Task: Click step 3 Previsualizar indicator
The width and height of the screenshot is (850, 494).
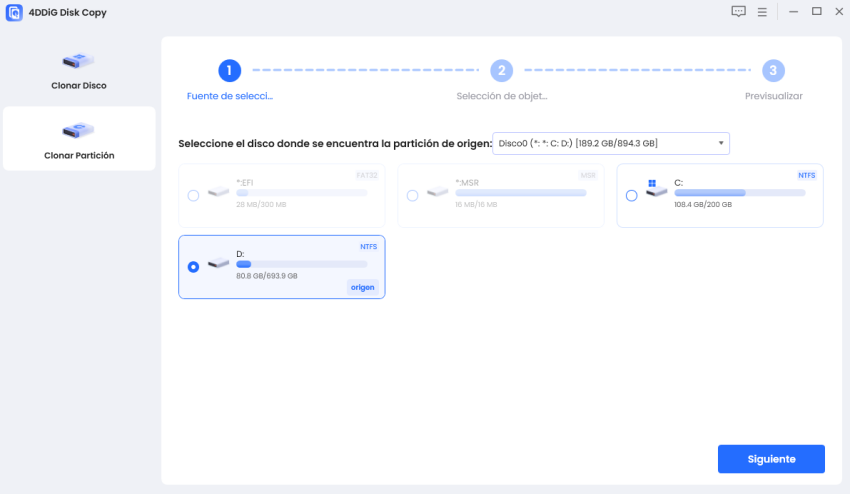Action: pyautogui.click(x=773, y=71)
